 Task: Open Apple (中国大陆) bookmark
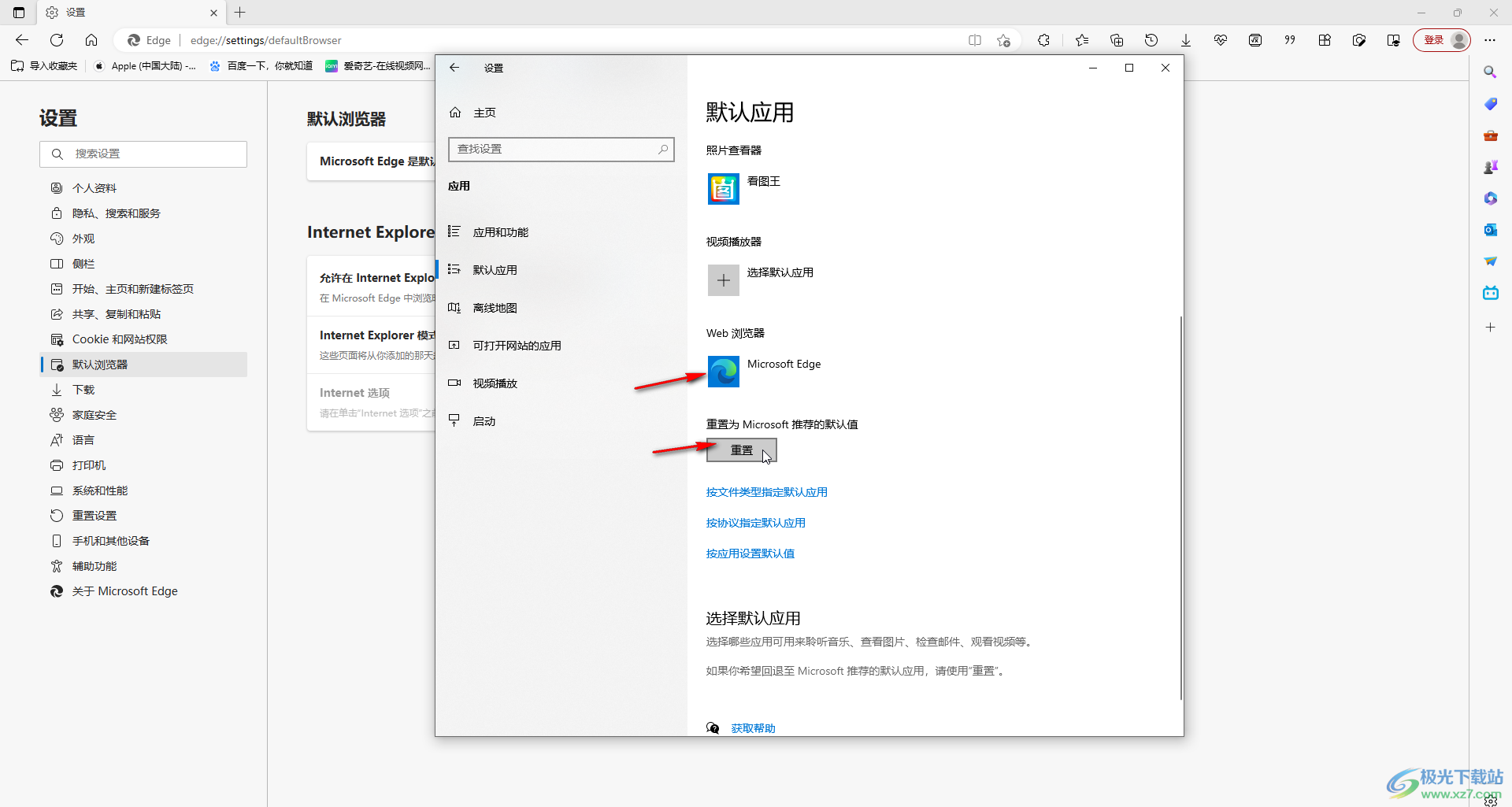(x=145, y=66)
